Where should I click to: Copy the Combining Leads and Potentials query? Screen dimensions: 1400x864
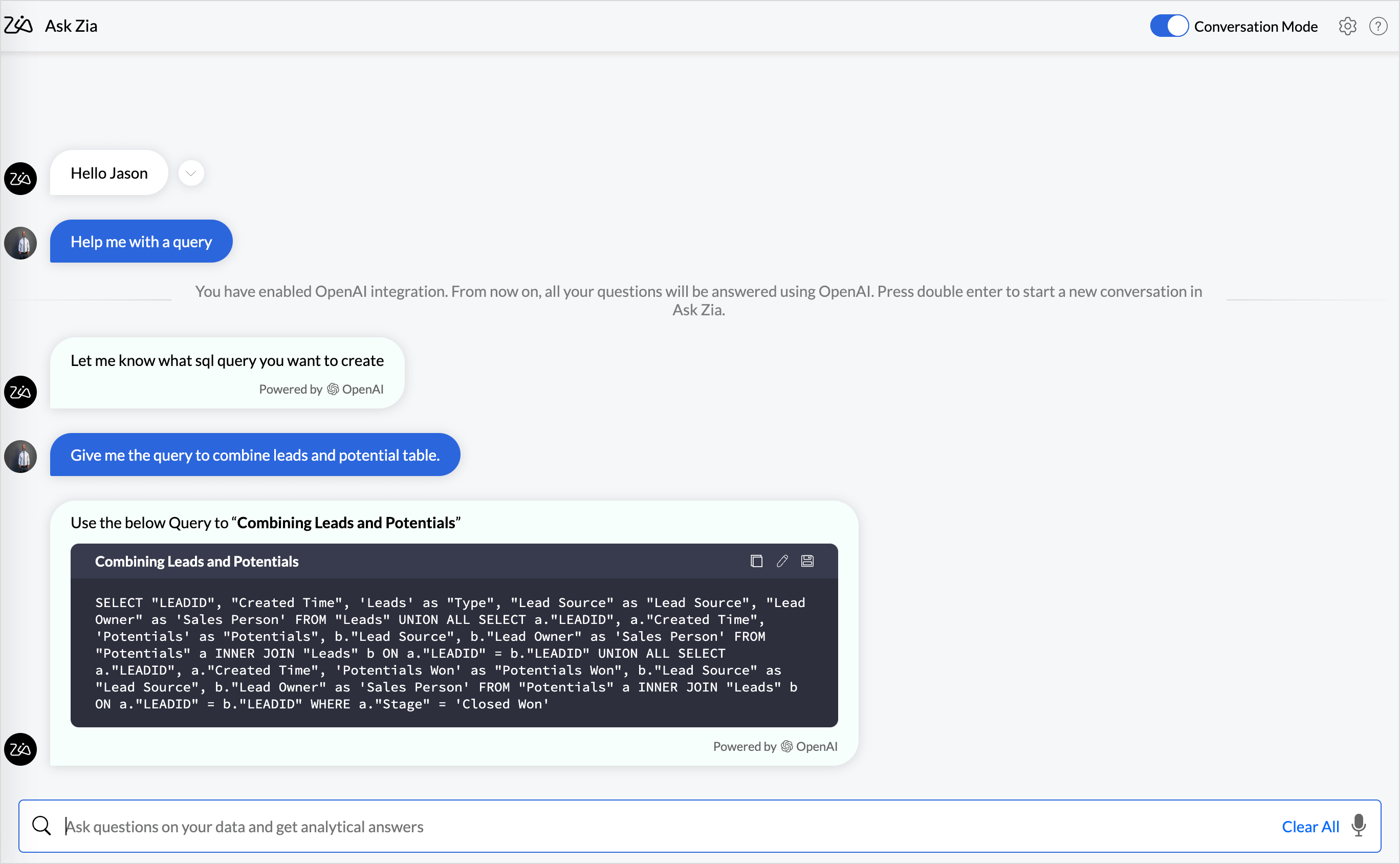click(756, 561)
